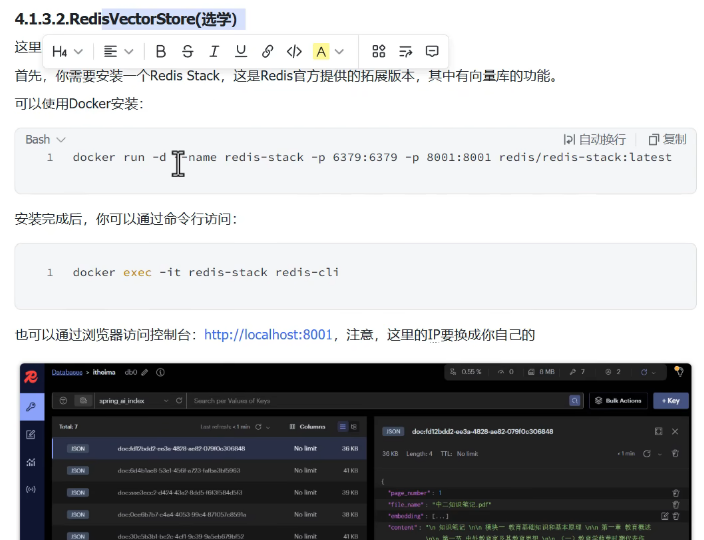Viewport: 704px width, 540px height.
Task: Click the spring_ai_index dropdown in Redis image
Action: point(133,400)
